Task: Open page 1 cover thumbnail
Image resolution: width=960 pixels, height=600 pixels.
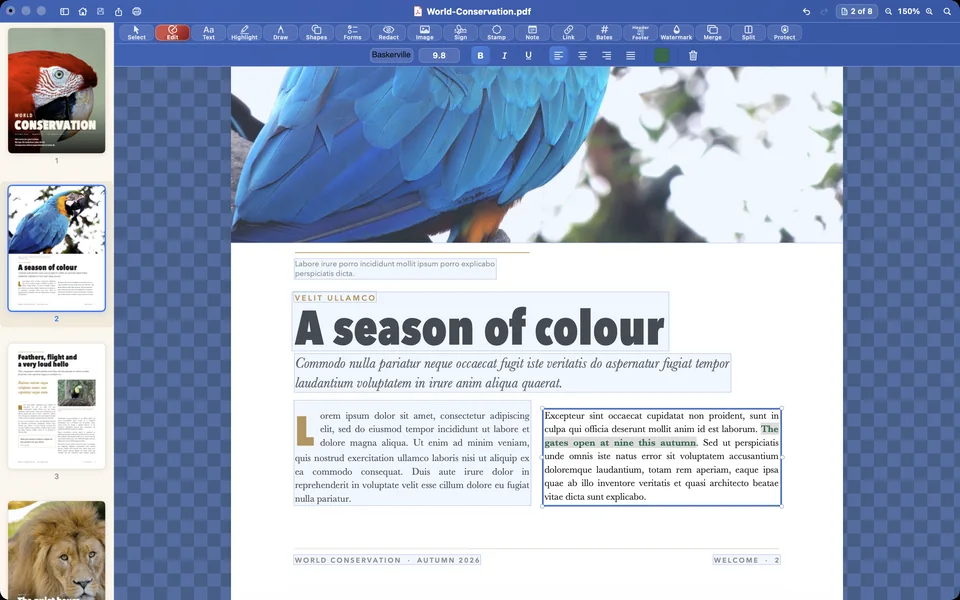Action: (x=56, y=91)
